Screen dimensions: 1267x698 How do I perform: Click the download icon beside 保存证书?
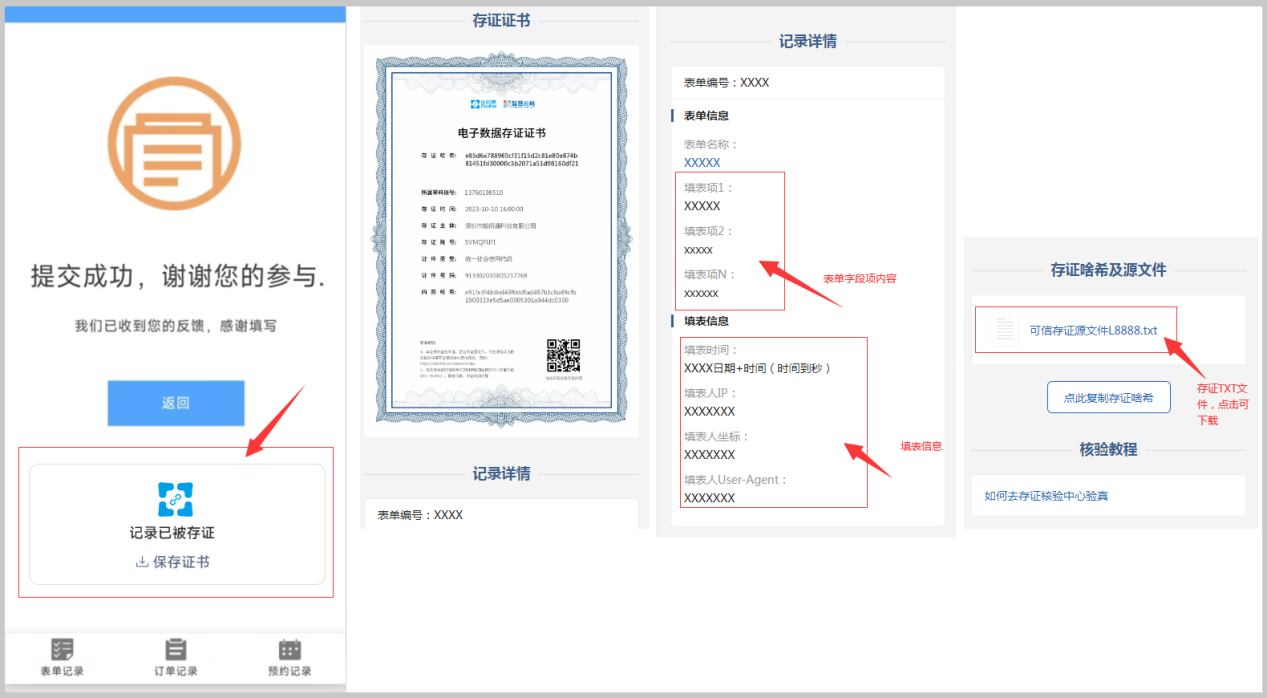tap(142, 562)
